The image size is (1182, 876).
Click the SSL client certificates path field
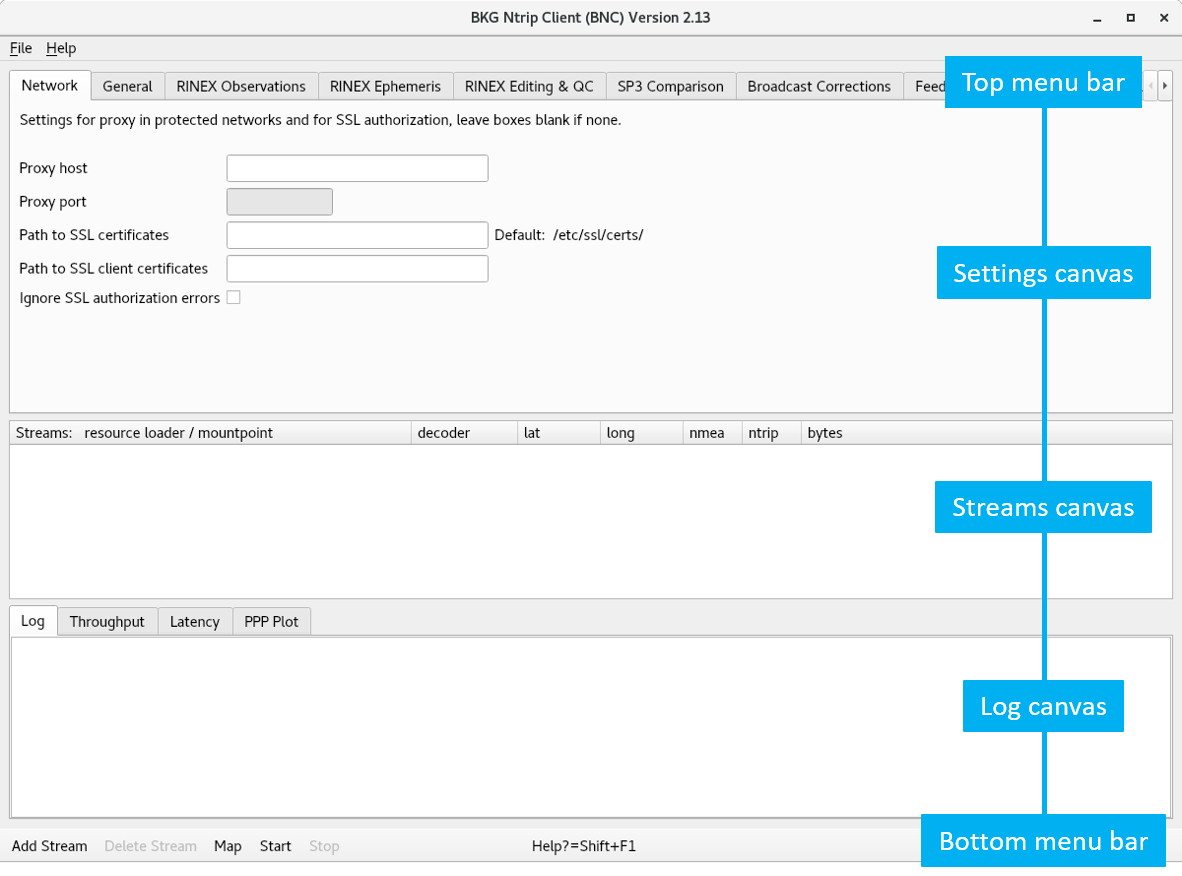tap(357, 268)
